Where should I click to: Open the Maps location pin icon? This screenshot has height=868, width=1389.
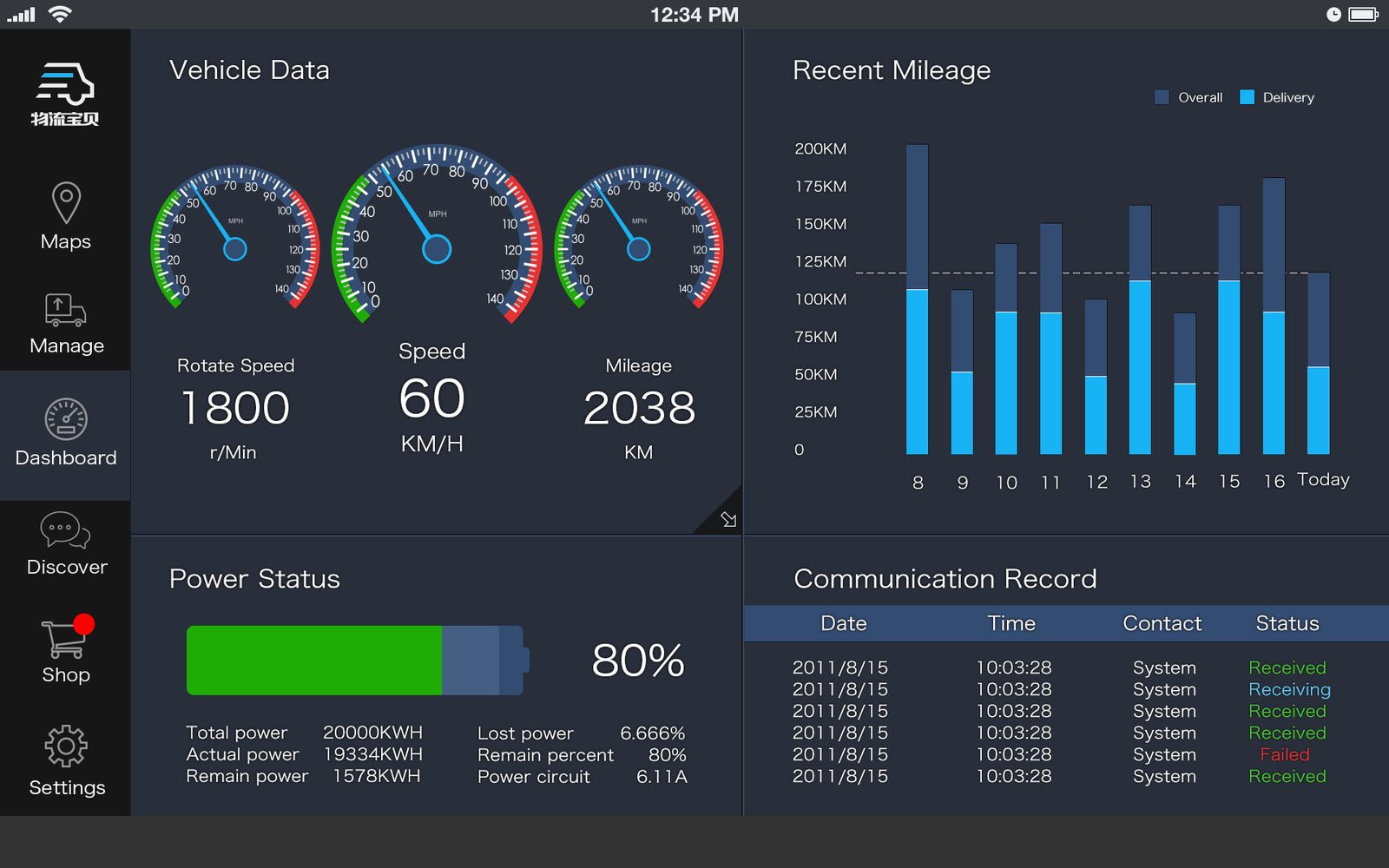[66, 203]
